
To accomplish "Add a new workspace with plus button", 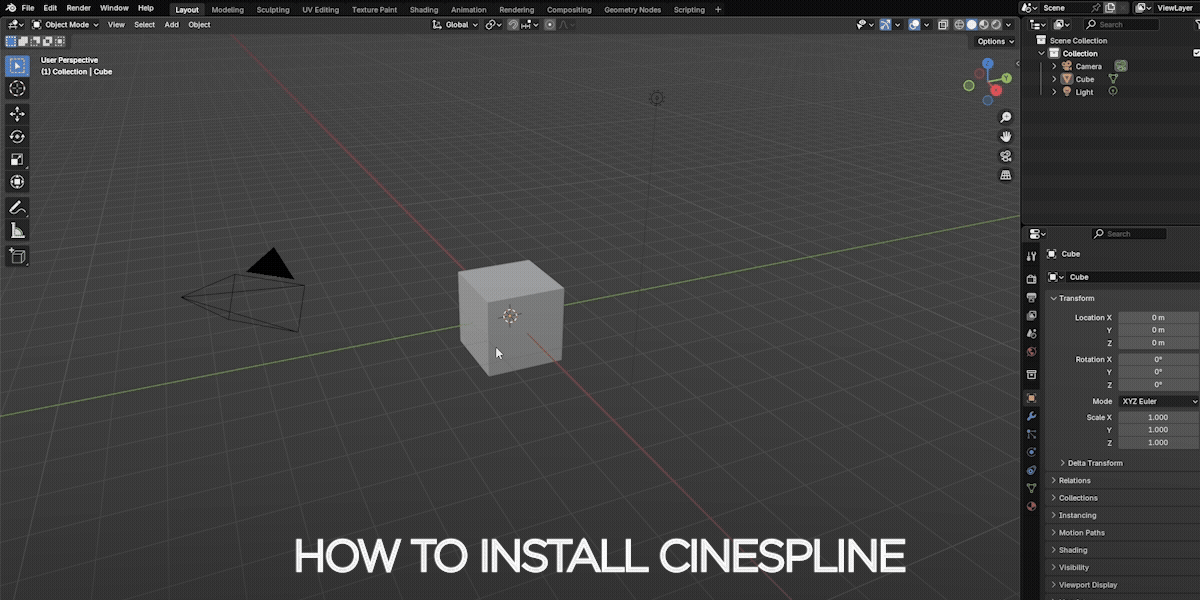I will click(717, 9).
